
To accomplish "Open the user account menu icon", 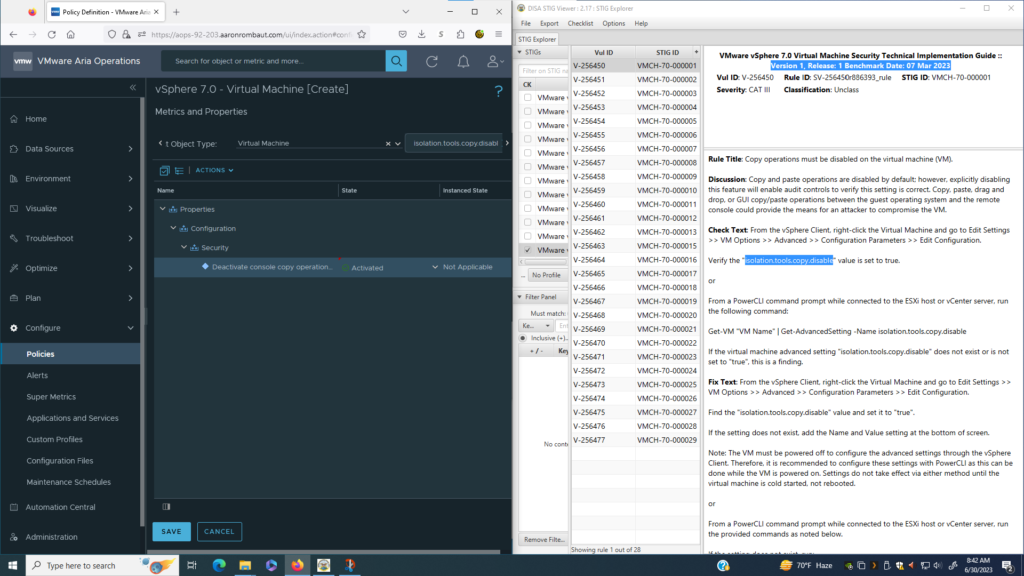I will [x=494, y=61].
